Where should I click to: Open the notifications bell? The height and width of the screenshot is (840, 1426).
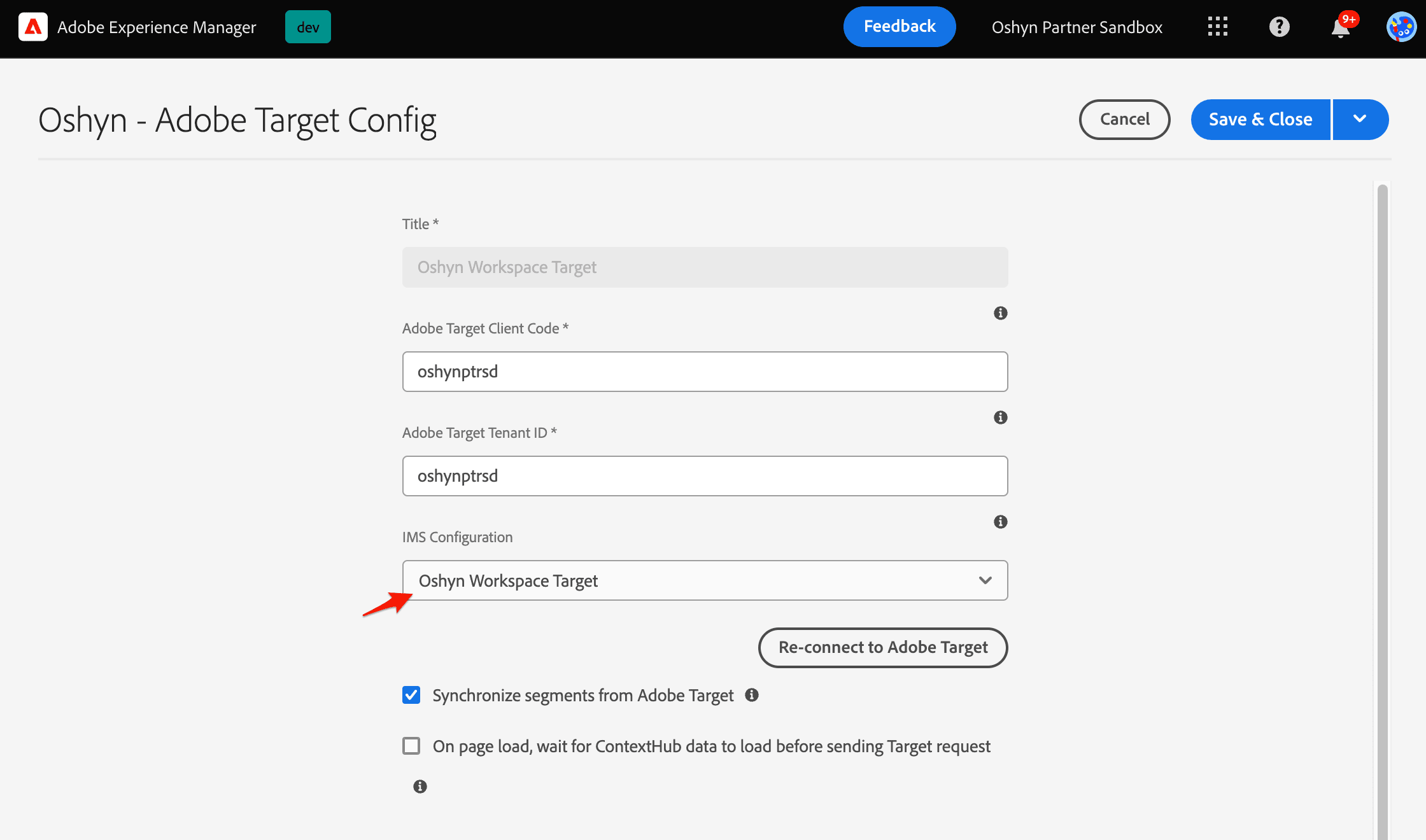coord(1341,28)
